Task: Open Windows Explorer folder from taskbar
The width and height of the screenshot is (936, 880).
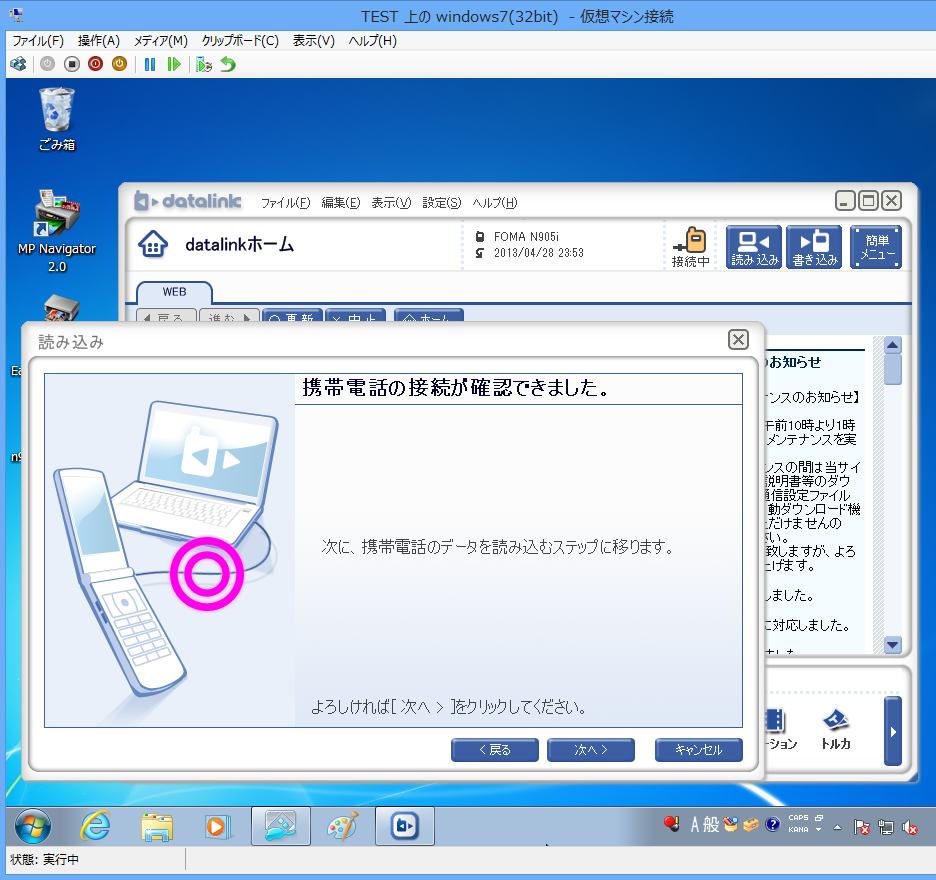Action: (157, 826)
